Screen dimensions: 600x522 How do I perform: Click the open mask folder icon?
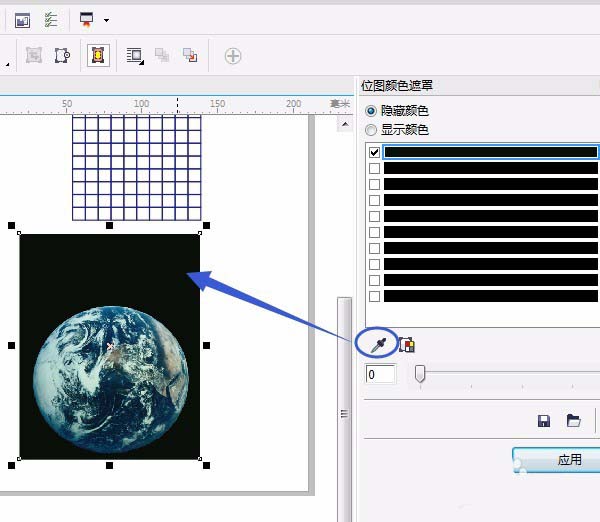[x=573, y=421]
